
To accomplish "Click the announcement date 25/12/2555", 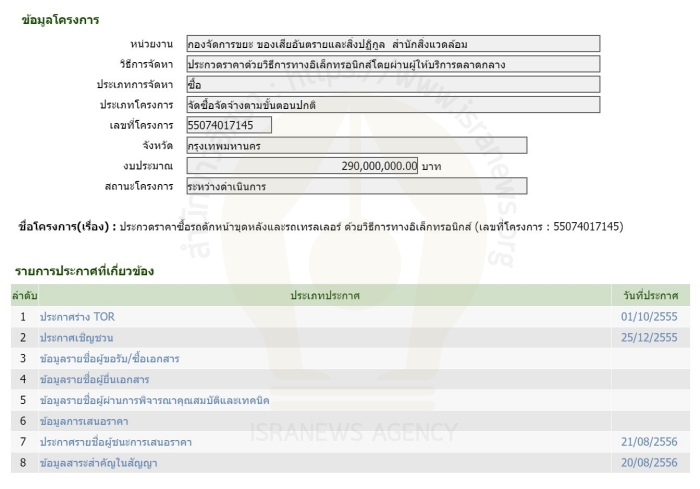I will (649, 338).
